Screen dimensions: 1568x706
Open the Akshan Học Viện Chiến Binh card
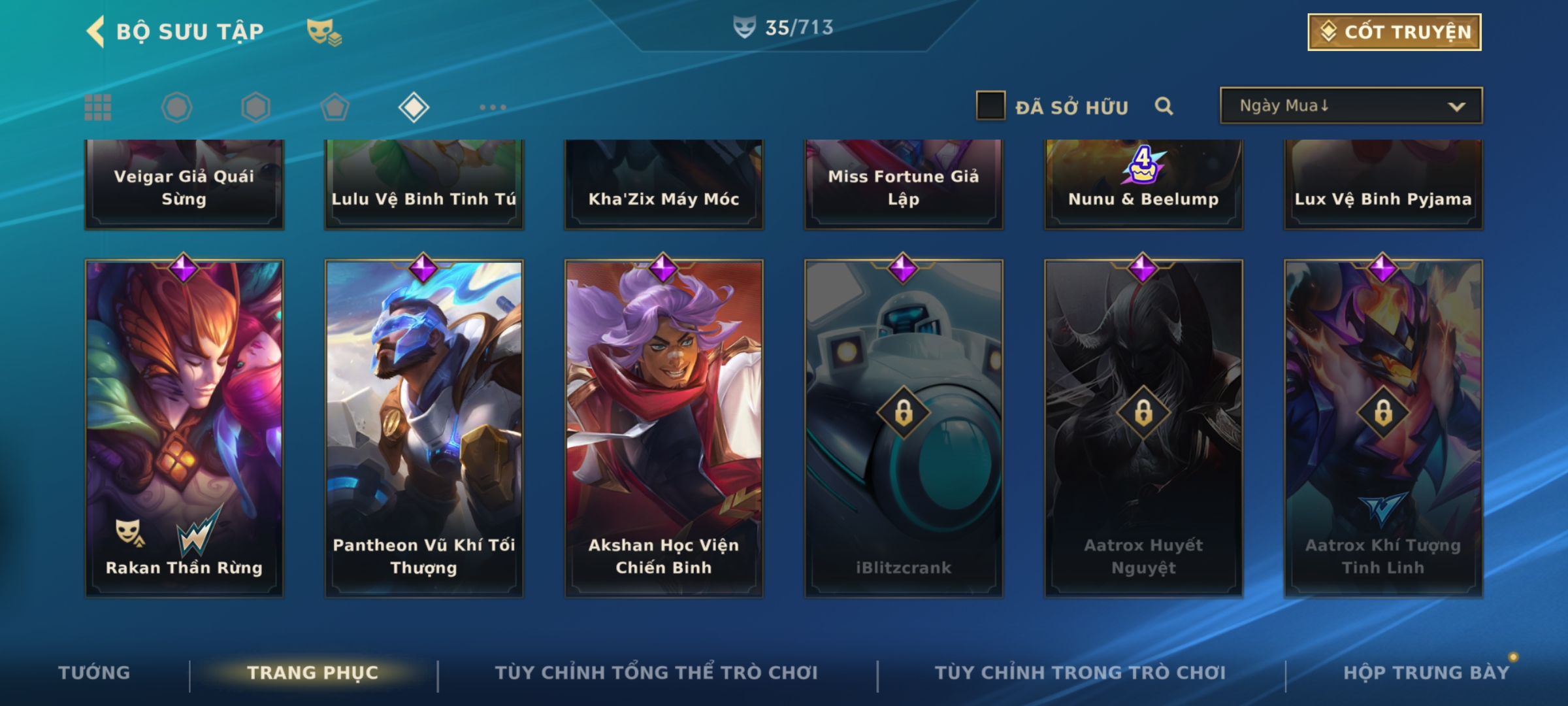point(664,428)
